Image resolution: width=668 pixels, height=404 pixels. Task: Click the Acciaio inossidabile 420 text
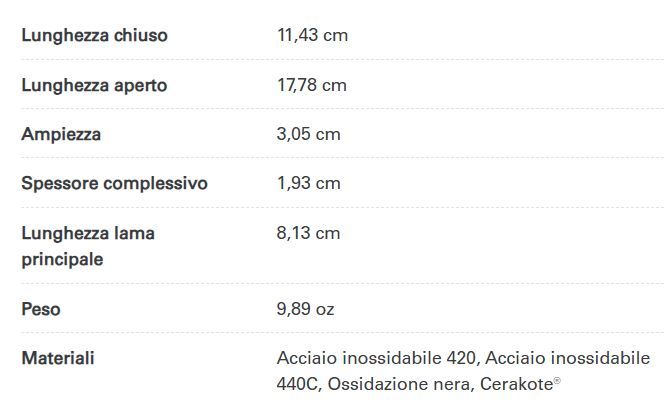376,358
